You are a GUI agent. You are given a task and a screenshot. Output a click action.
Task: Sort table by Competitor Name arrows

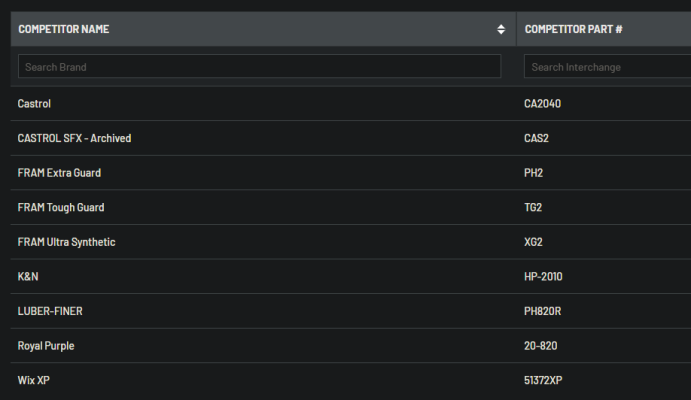tap(501, 30)
